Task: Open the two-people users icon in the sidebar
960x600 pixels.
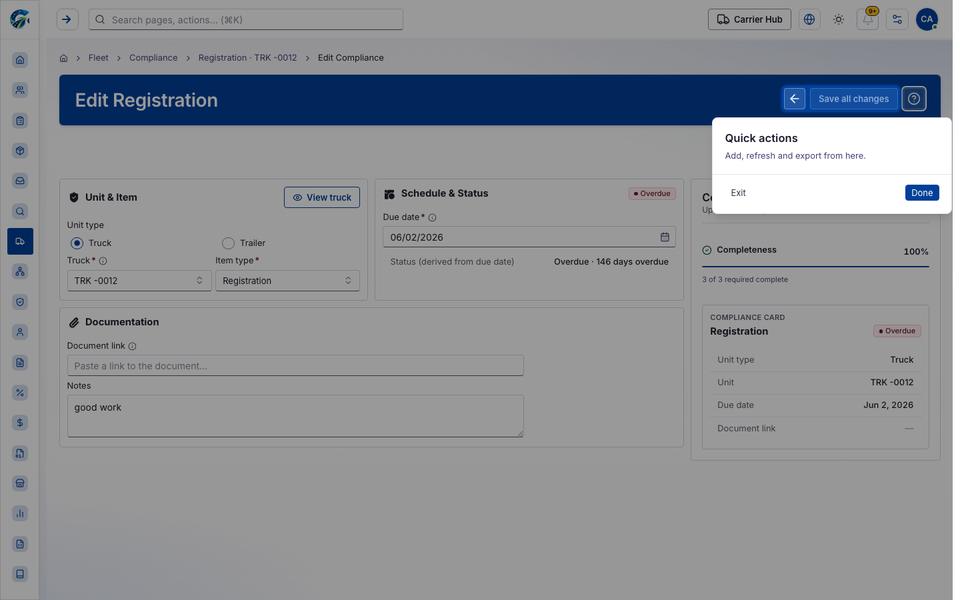Action: [20, 90]
